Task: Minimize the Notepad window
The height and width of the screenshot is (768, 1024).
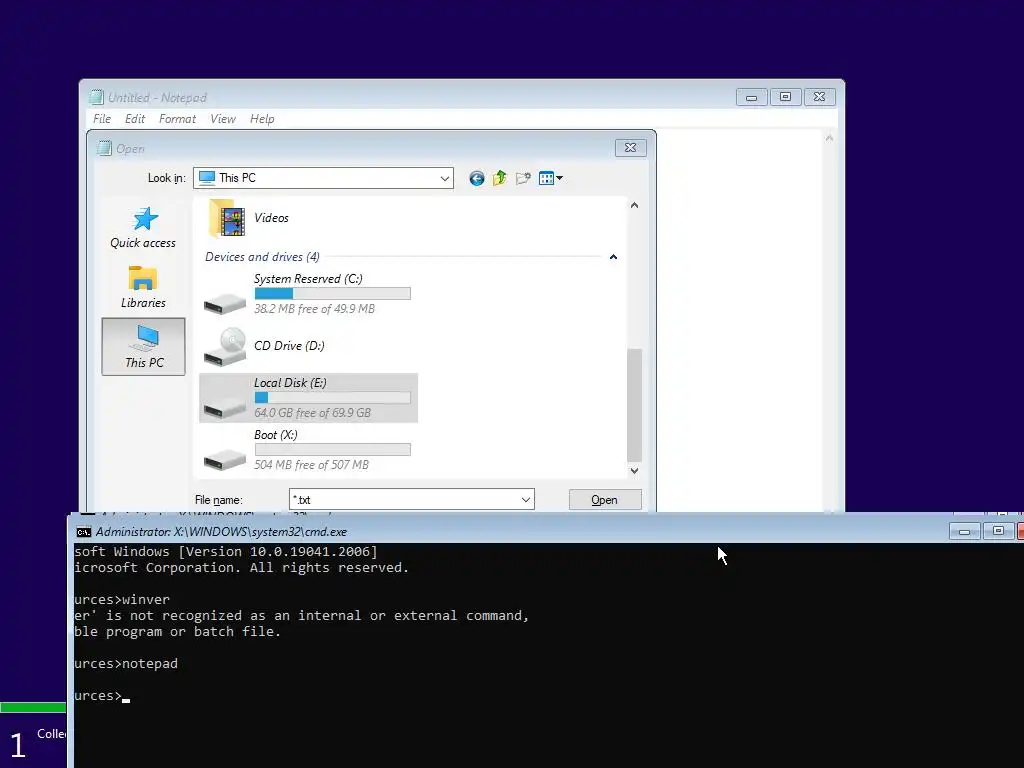Action: coord(752,97)
